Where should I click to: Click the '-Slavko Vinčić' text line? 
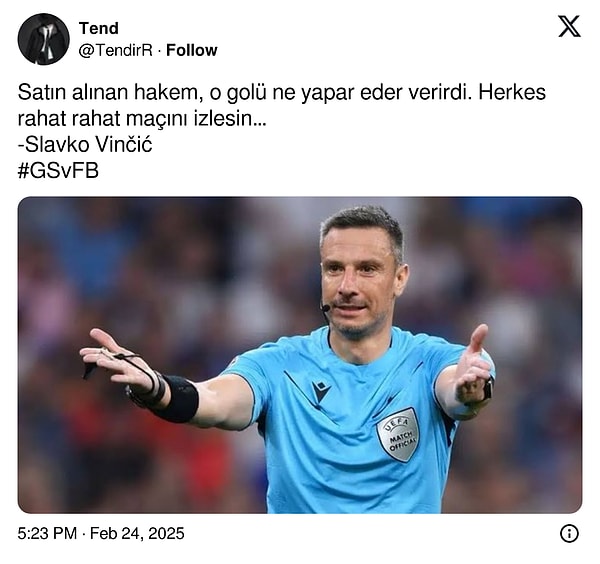pos(85,144)
